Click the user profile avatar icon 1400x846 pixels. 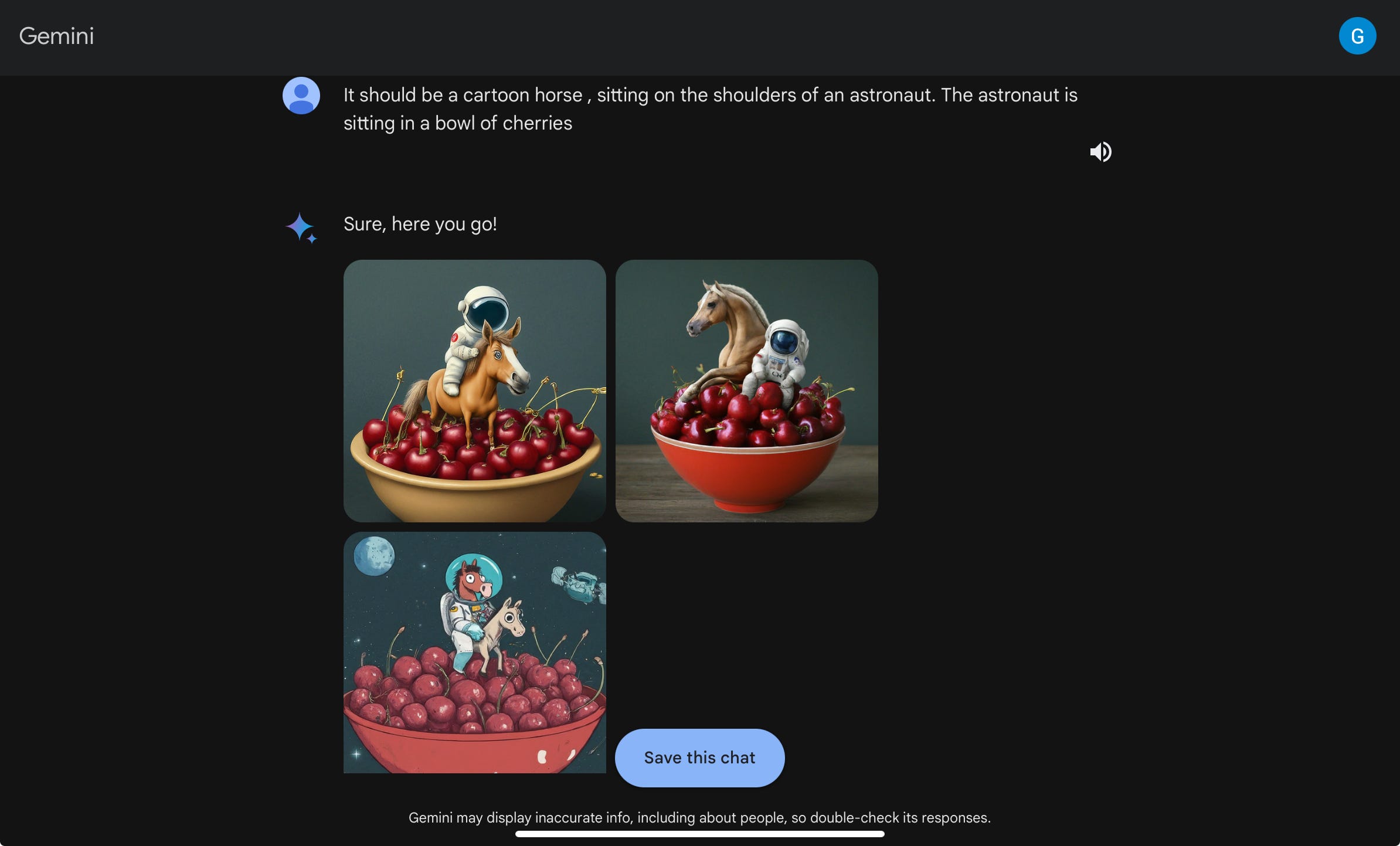[x=301, y=96]
